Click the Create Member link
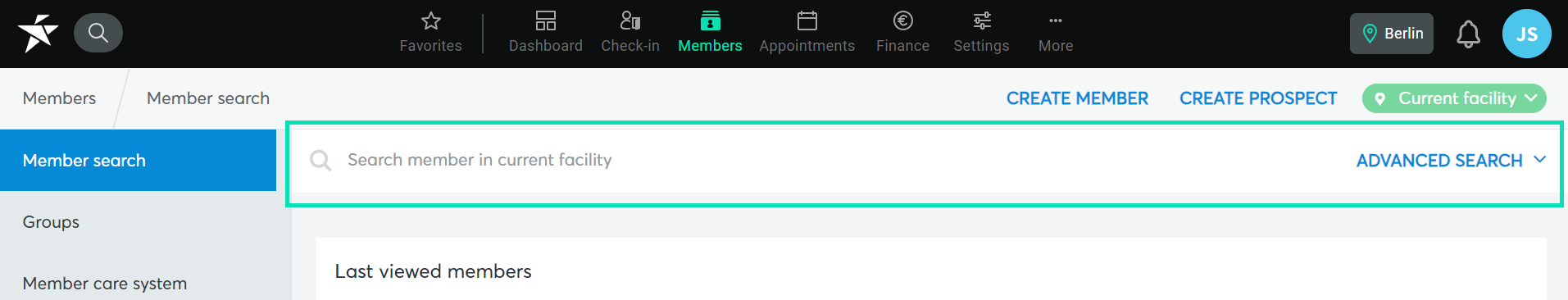 point(1077,98)
